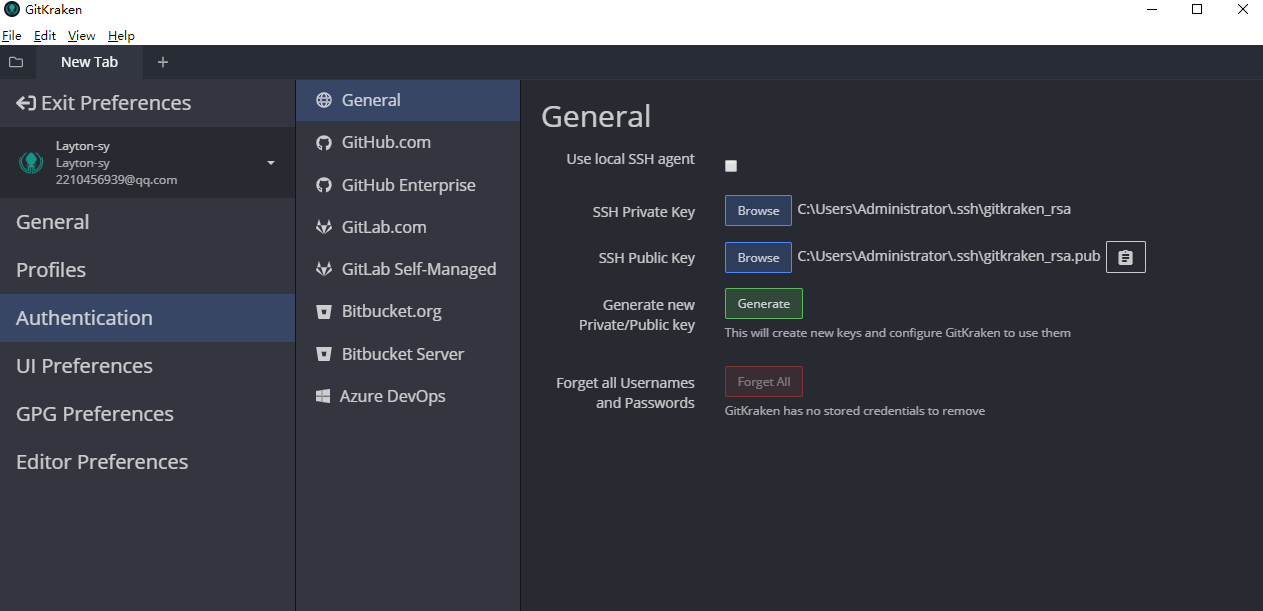
Task: Open a new tab with plus icon
Action: pos(163,62)
